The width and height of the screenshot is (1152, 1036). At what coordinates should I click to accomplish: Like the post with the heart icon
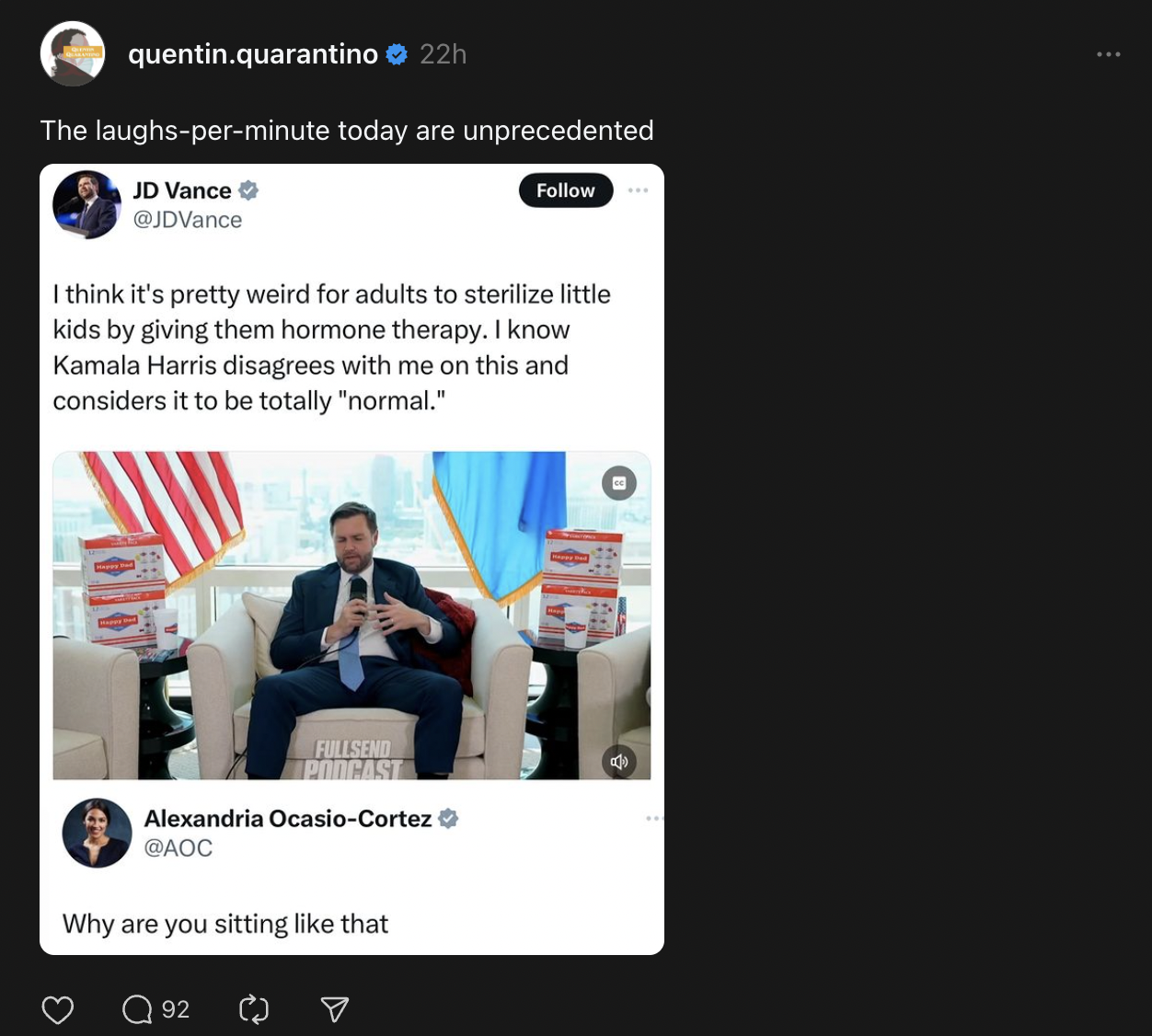coord(58,1009)
